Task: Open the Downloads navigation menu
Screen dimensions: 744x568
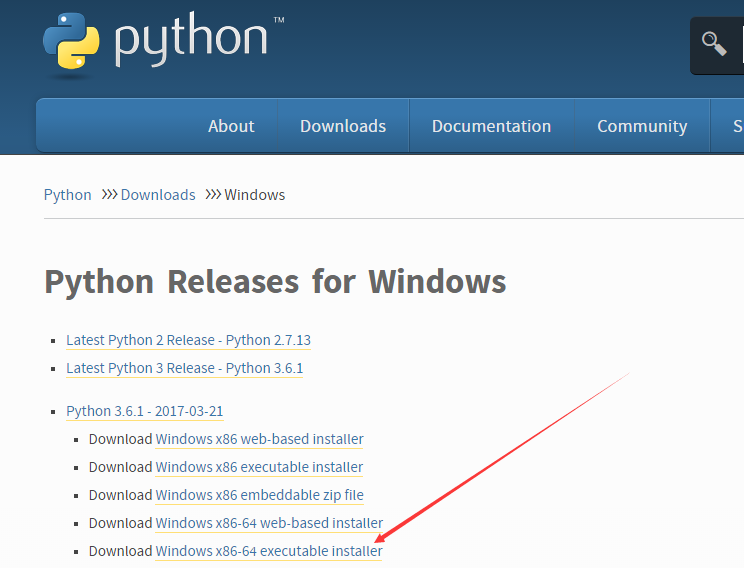Action: click(343, 126)
